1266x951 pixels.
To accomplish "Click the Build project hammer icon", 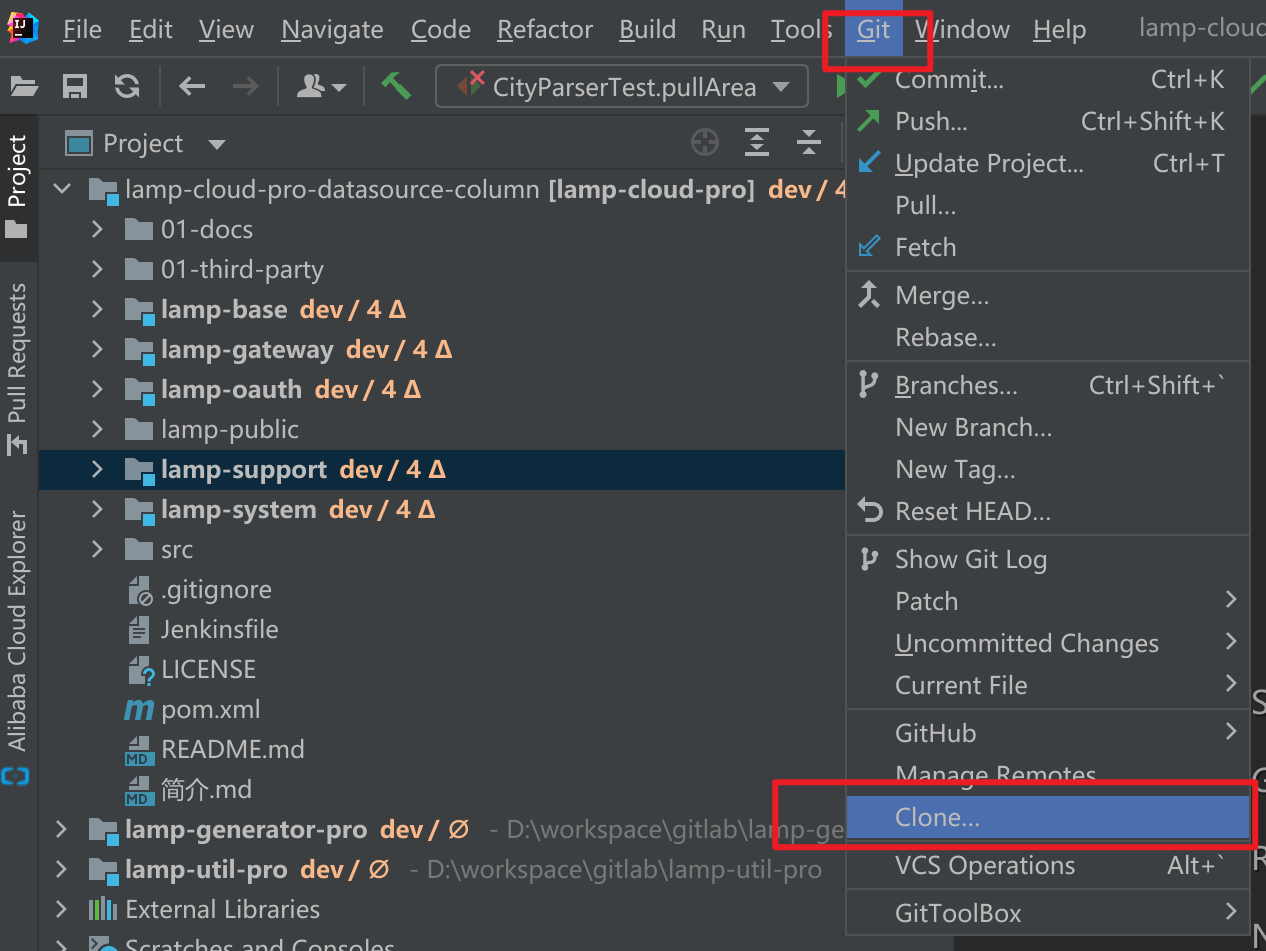I will (x=396, y=87).
